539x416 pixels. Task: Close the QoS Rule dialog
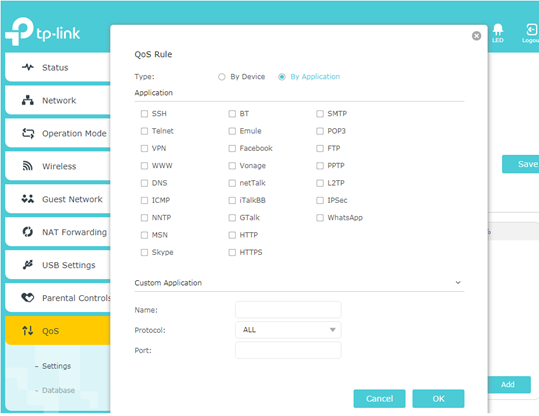coord(476,36)
